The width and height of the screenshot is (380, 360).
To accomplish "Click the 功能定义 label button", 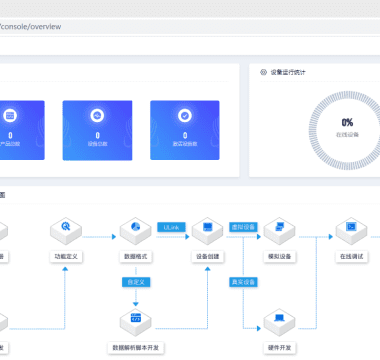I will coord(66,256).
